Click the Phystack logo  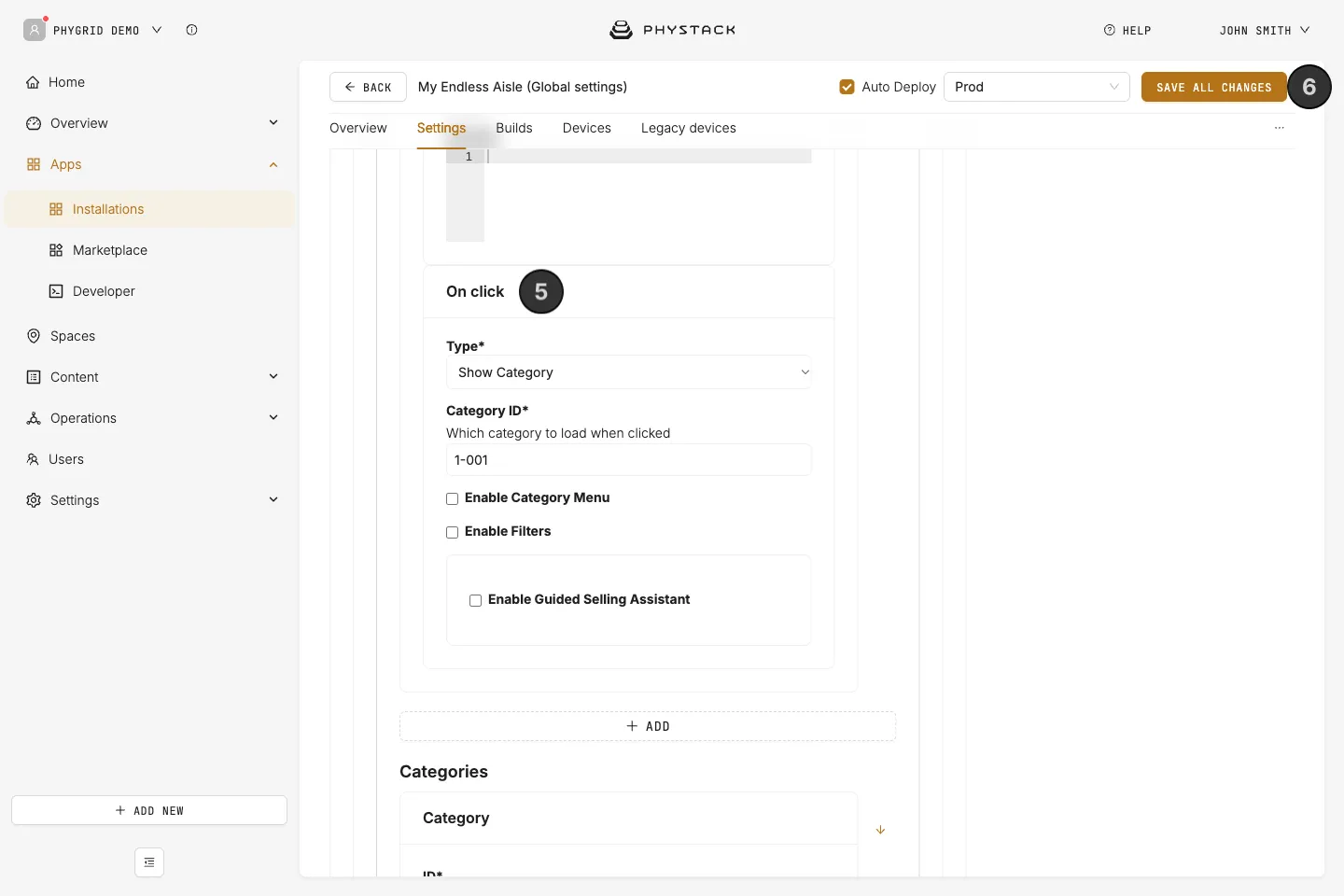click(672, 30)
